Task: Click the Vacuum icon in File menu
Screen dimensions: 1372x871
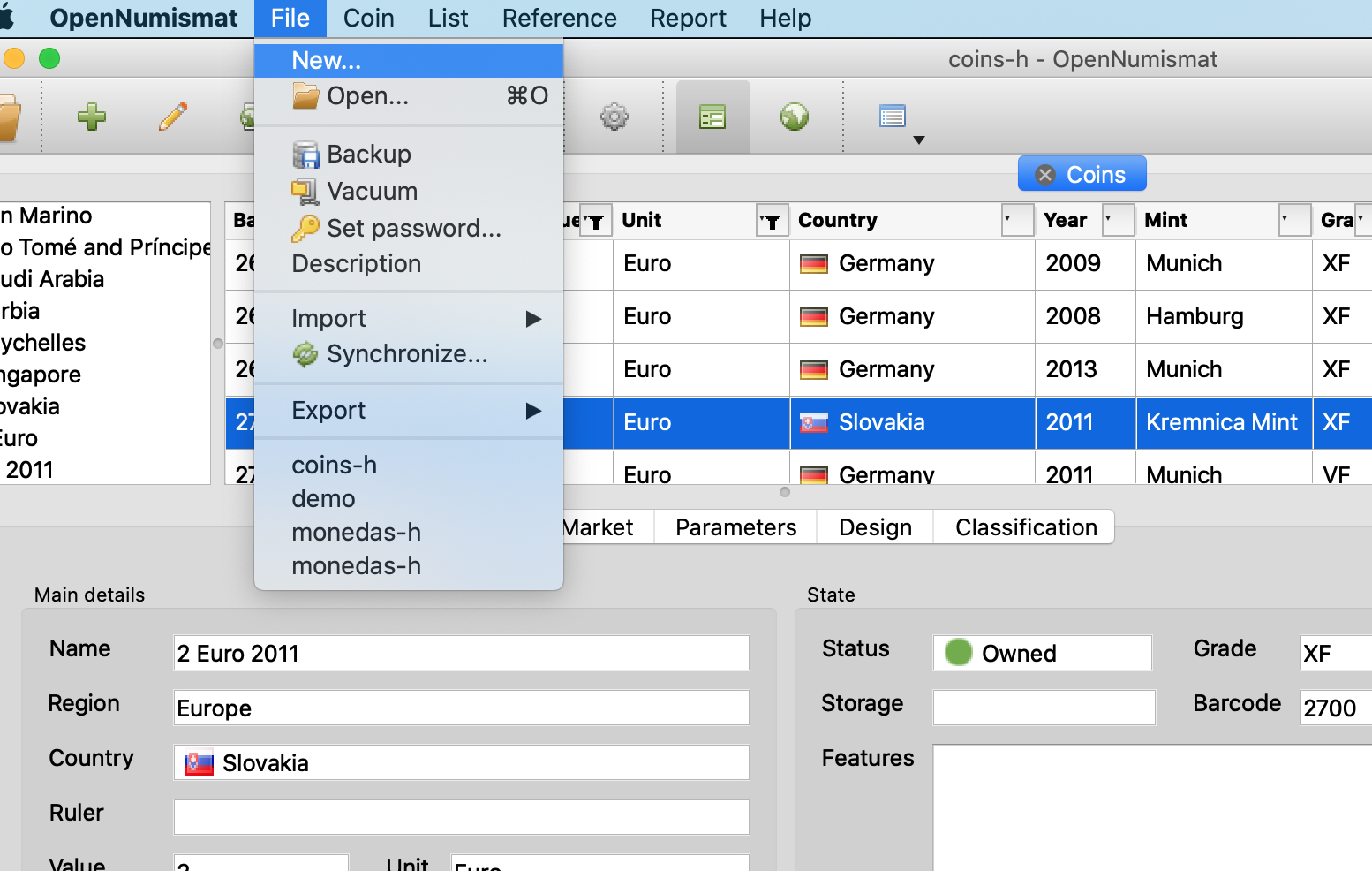Action: [305, 191]
